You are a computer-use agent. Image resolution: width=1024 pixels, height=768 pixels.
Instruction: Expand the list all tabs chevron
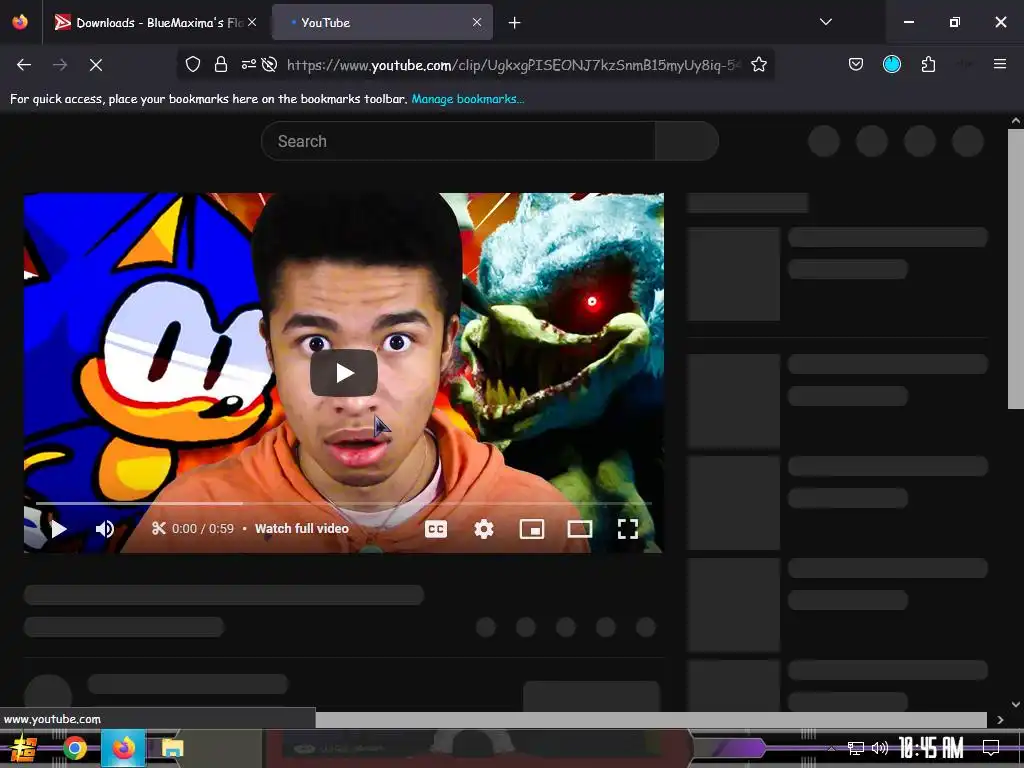tap(825, 22)
